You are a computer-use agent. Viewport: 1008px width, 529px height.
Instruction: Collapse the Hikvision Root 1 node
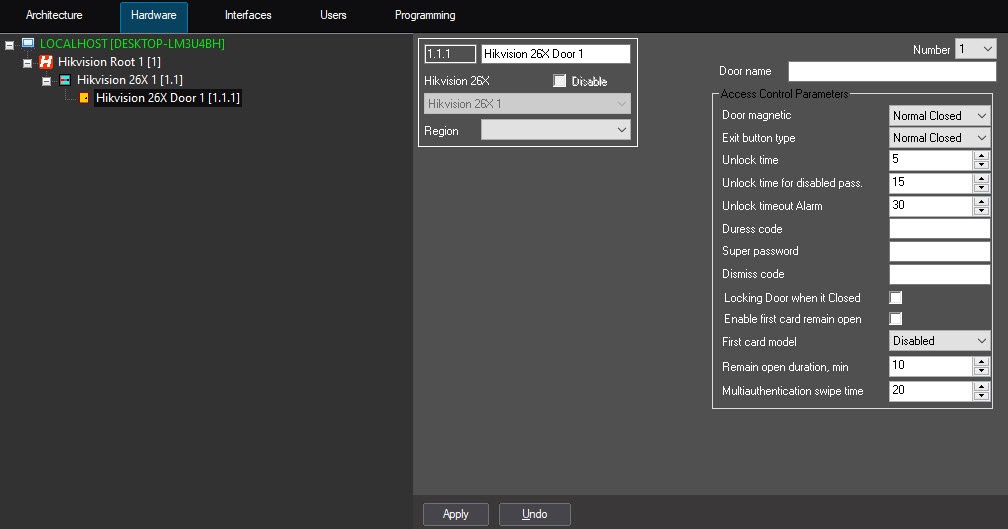28,63
